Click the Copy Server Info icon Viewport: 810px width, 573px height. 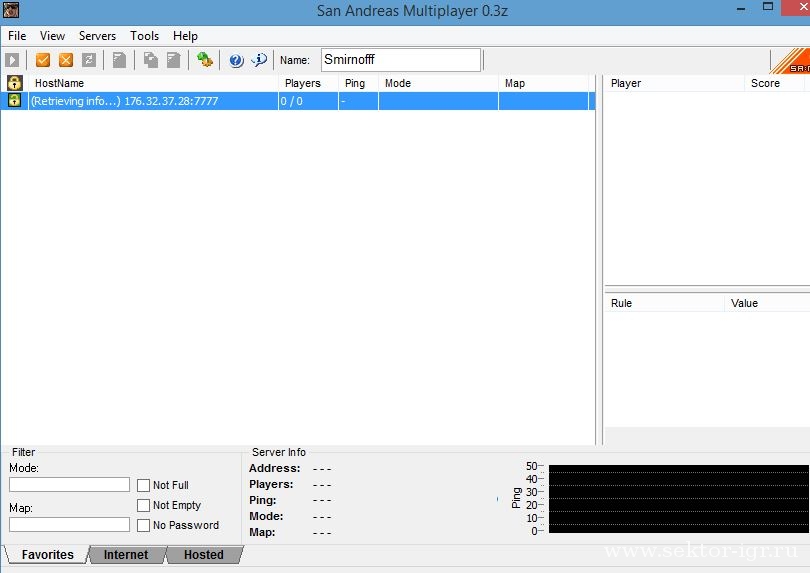point(150,60)
